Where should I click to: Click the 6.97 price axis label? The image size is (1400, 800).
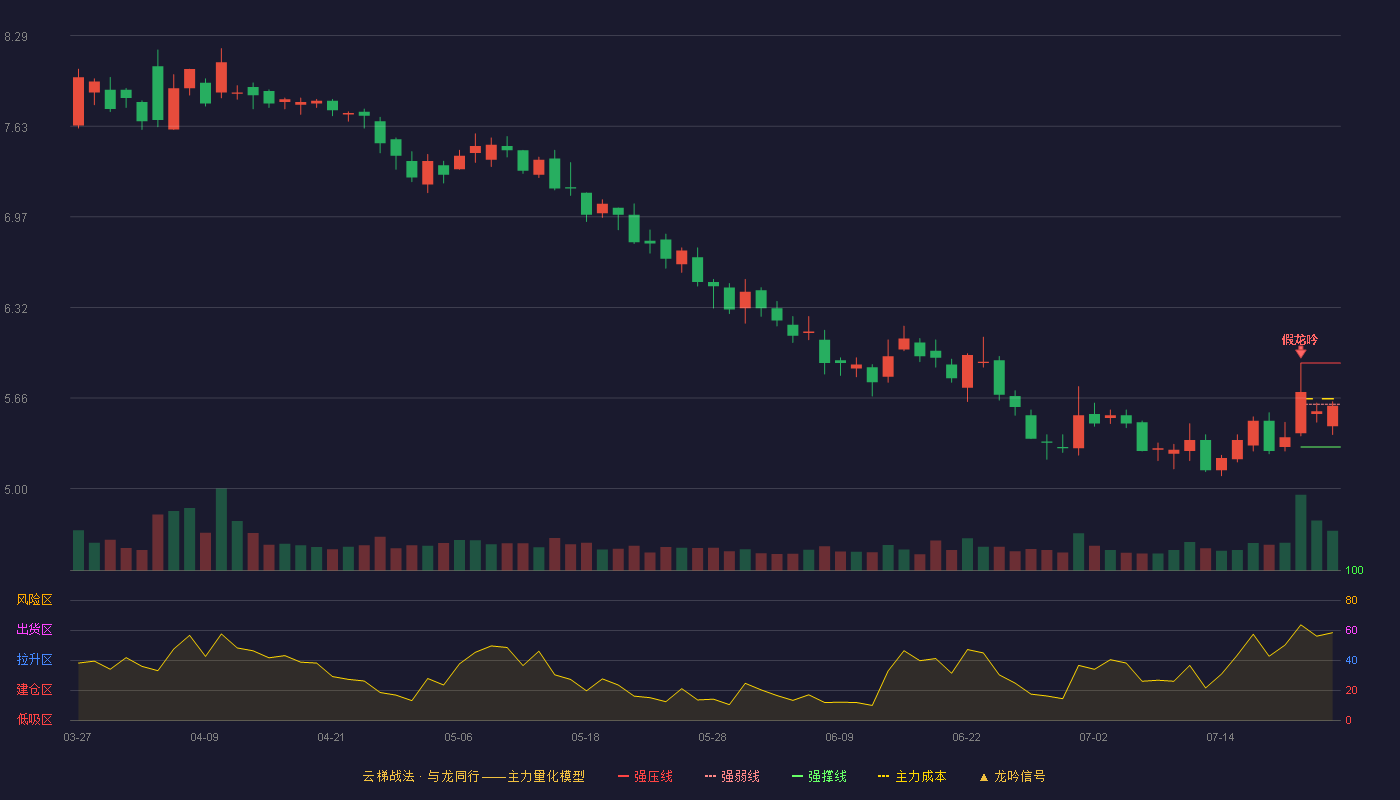pos(16,218)
